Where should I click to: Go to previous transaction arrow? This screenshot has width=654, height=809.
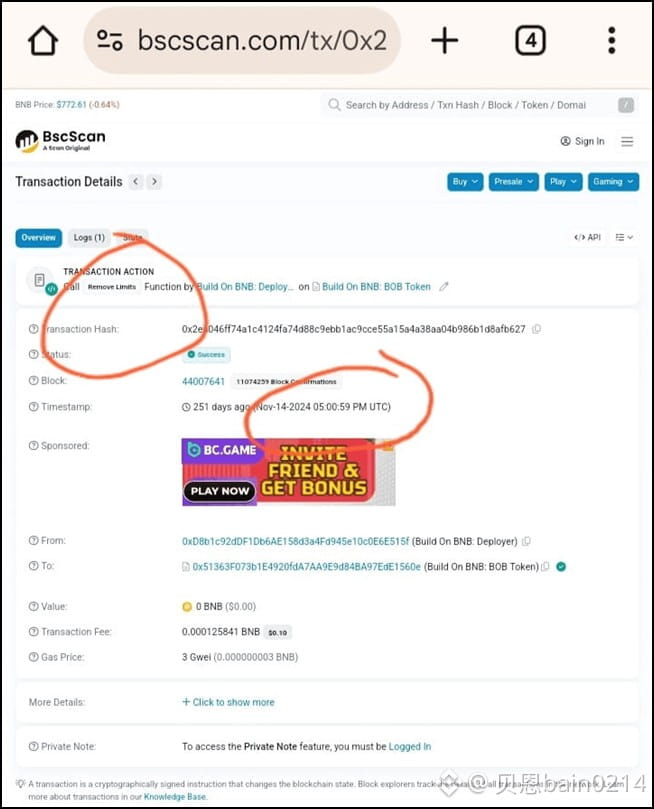pos(136,182)
